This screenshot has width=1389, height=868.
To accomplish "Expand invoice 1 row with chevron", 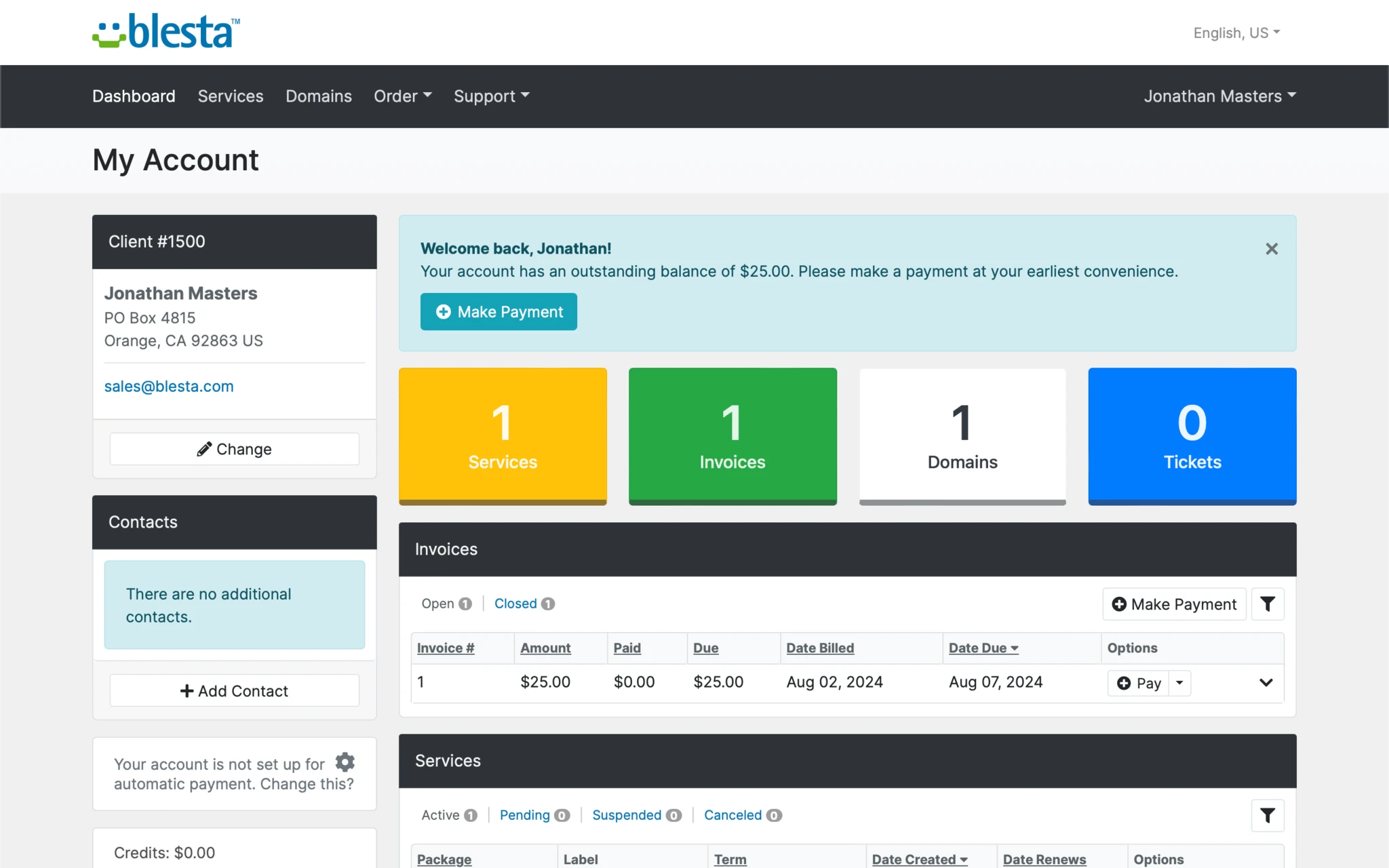I will (x=1266, y=682).
